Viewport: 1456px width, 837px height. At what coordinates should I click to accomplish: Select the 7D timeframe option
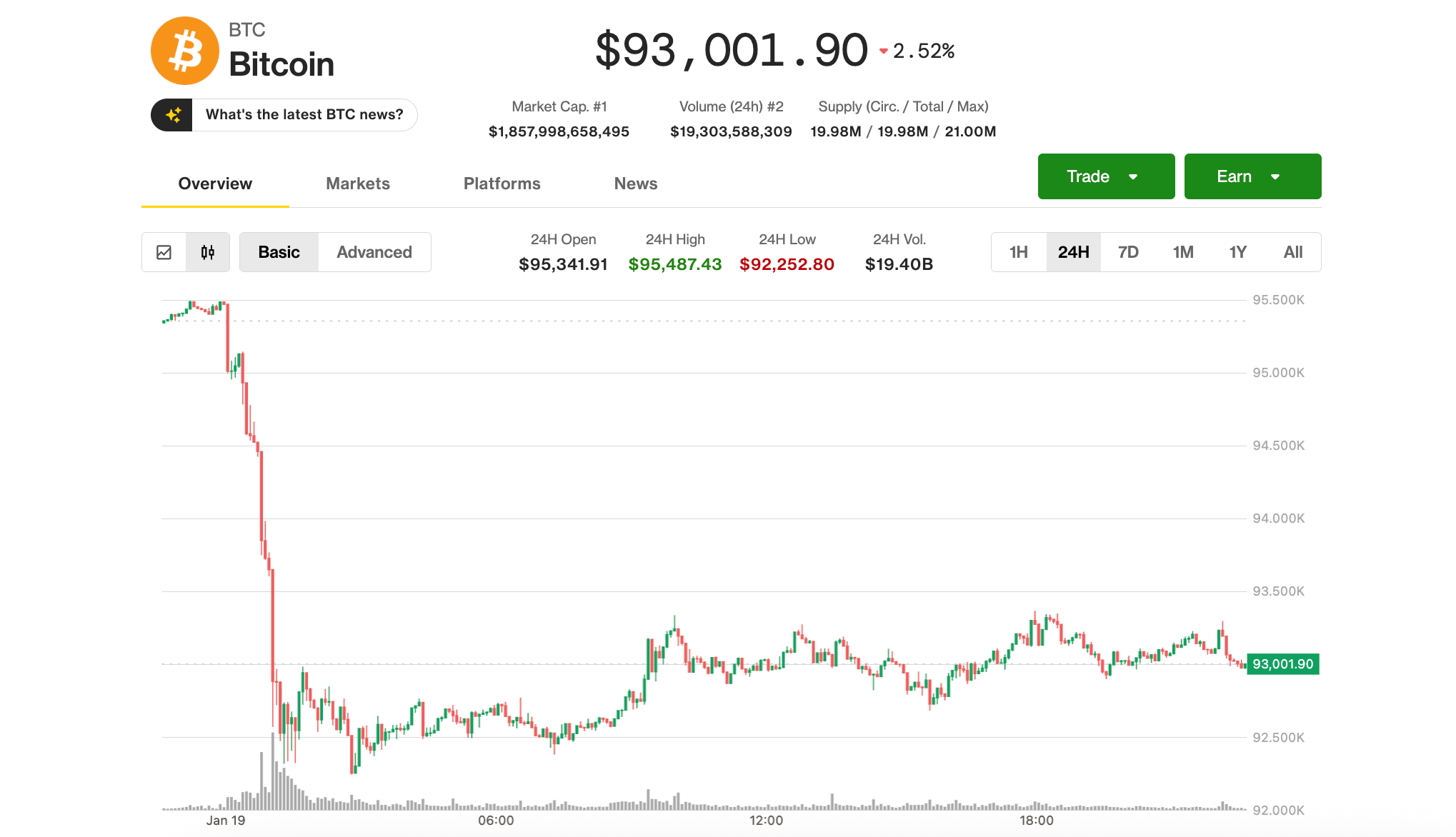pos(1128,251)
